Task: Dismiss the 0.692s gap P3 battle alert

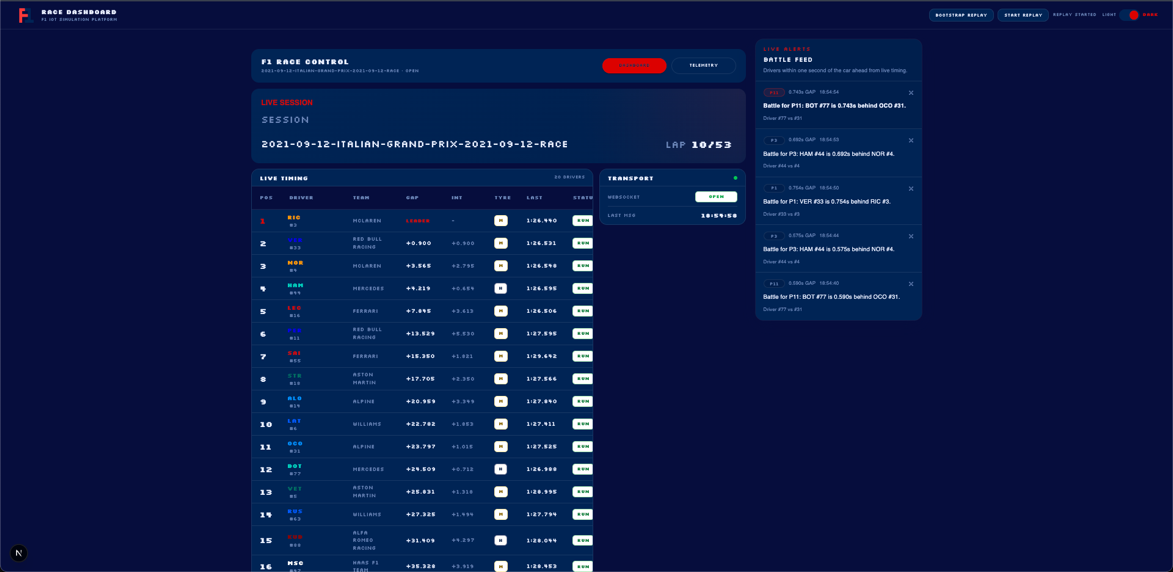Action: (910, 141)
